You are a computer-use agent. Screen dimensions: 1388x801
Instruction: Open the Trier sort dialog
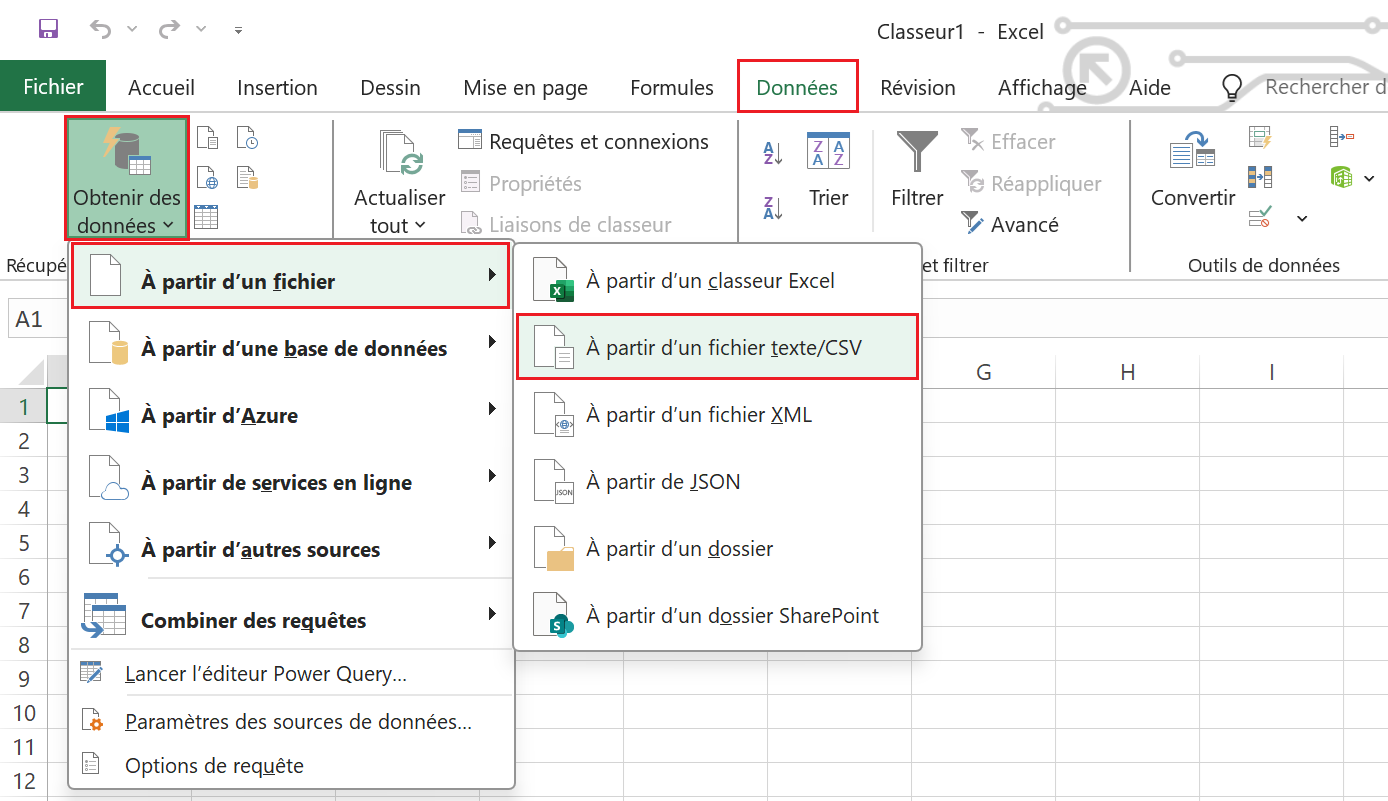828,170
